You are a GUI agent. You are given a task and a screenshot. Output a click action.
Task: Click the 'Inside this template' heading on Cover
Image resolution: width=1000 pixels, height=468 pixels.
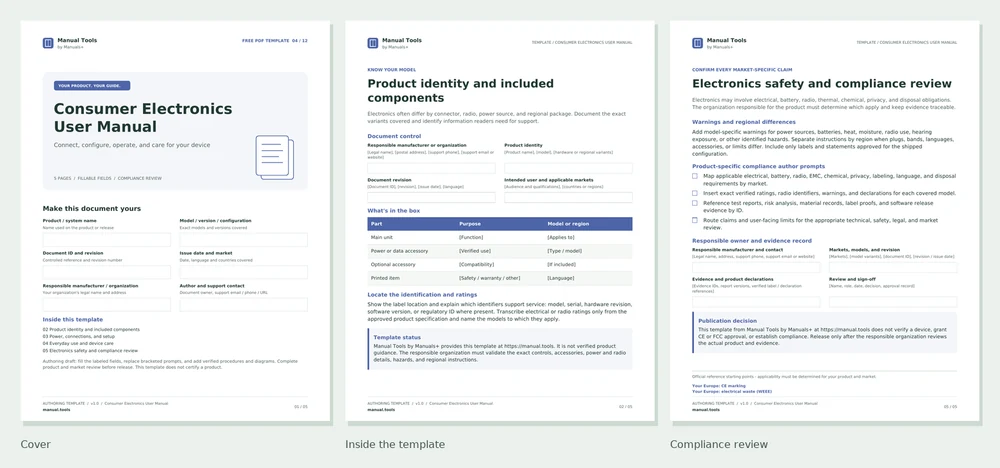coord(73,319)
